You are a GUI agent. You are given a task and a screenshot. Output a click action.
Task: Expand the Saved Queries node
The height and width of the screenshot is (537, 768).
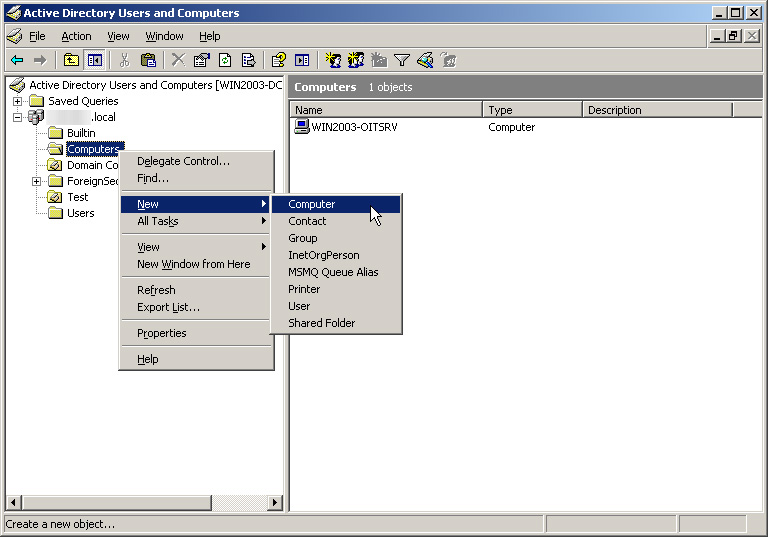pos(18,101)
